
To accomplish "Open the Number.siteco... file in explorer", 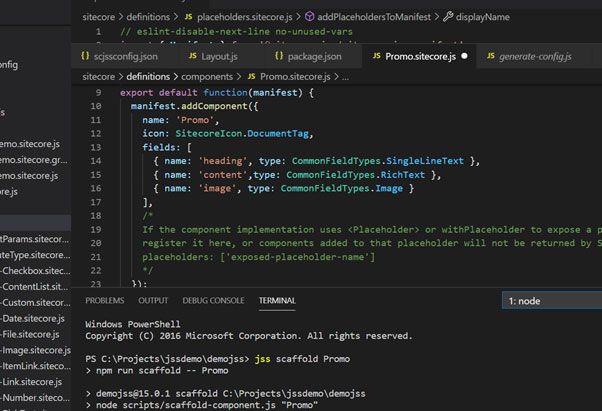I will (x=36, y=398).
